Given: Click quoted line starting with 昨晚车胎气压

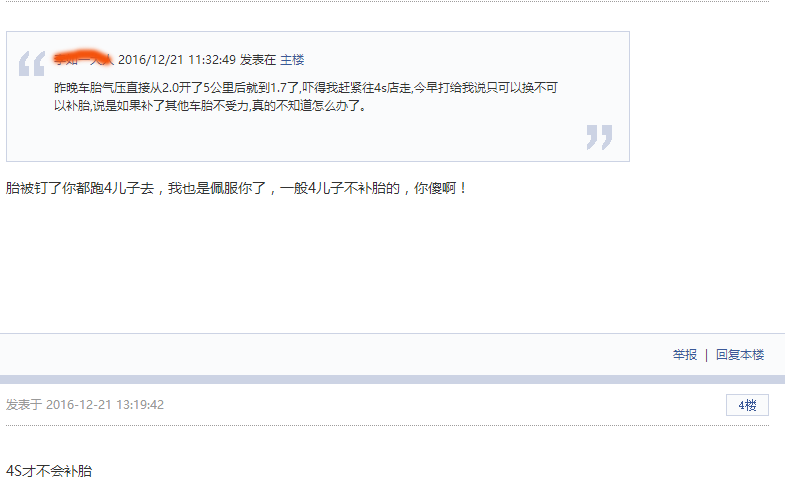Looking at the screenshot, I should [305, 88].
